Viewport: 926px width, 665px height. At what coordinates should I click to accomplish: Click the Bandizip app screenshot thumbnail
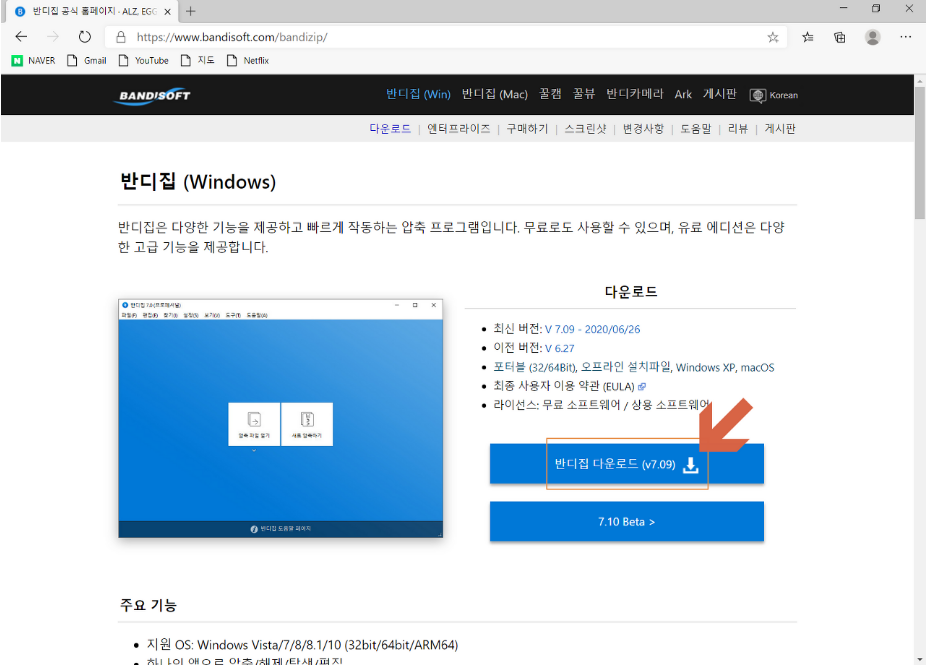[x=281, y=418]
